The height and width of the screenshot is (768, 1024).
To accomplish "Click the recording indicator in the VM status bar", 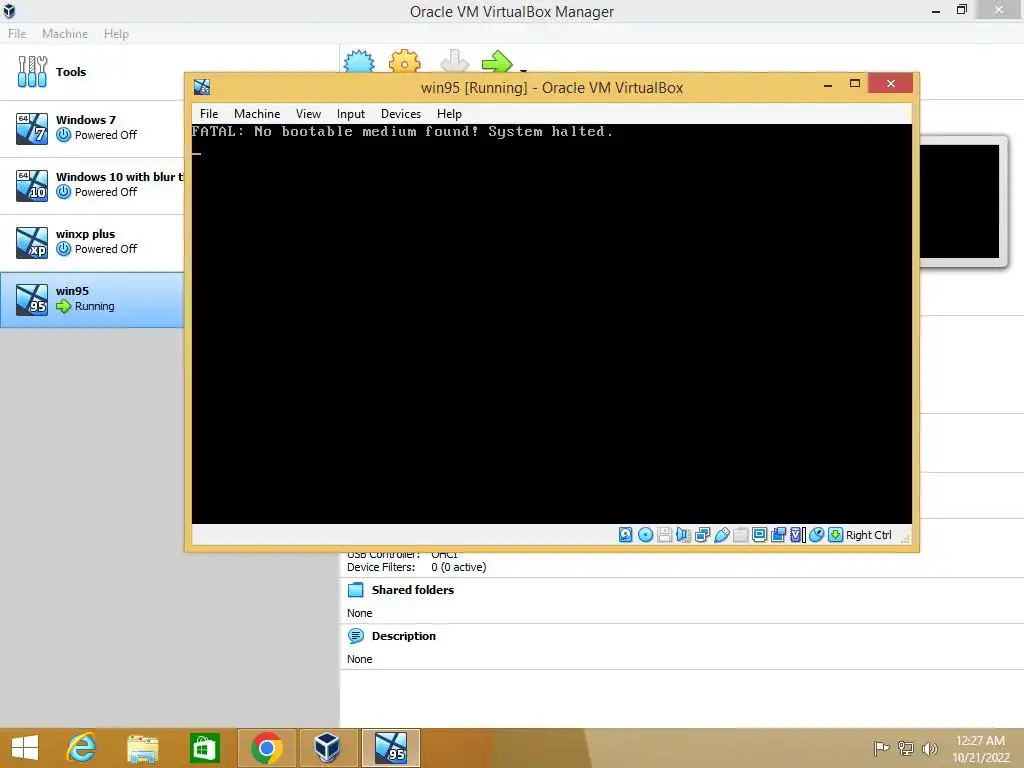I will pos(778,535).
